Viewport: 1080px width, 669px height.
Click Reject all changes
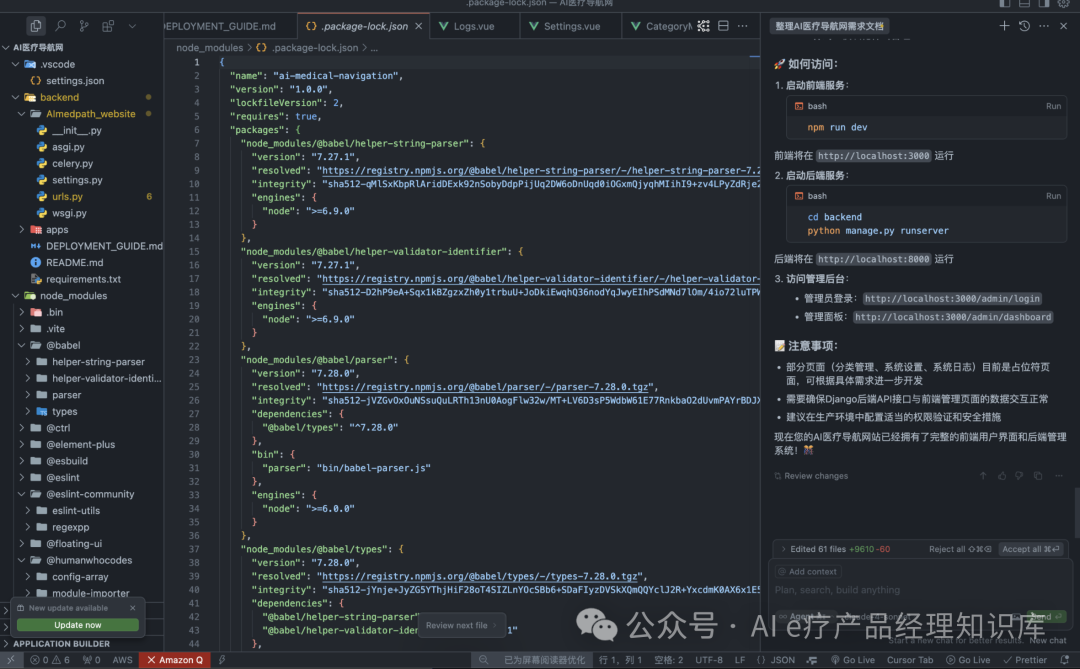coord(959,549)
